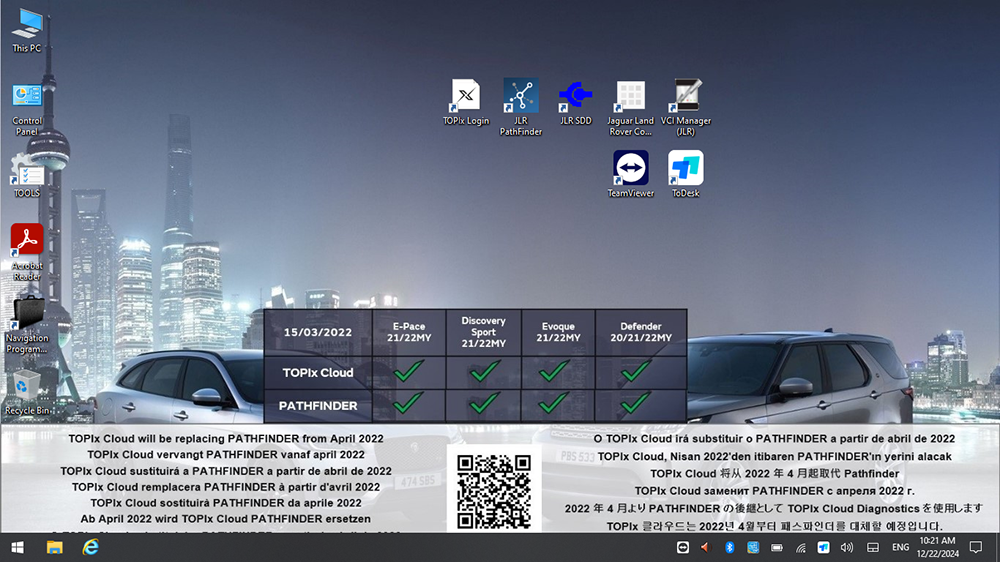The width and height of the screenshot is (1000, 562).
Task: Open the Action Center notifications
Action: (976, 547)
